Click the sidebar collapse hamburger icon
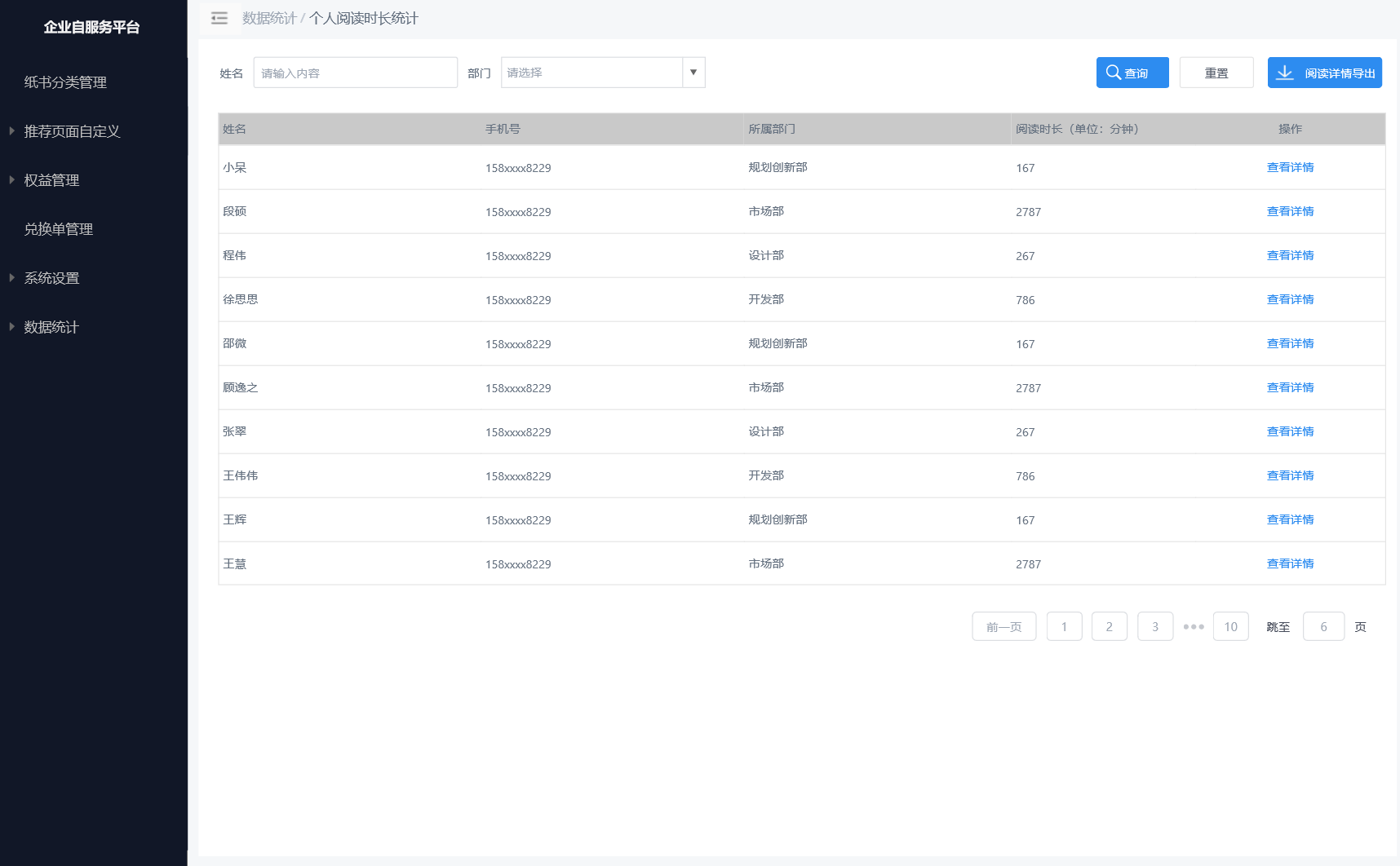Image resolution: width=1400 pixels, height=866 pixels. coord(219,18)
